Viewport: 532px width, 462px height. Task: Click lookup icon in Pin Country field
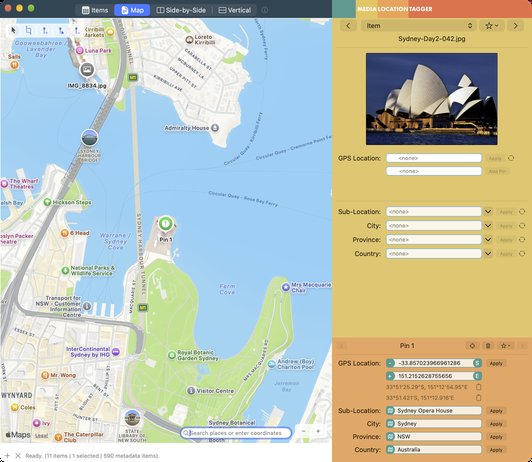(x=390, y=450)
